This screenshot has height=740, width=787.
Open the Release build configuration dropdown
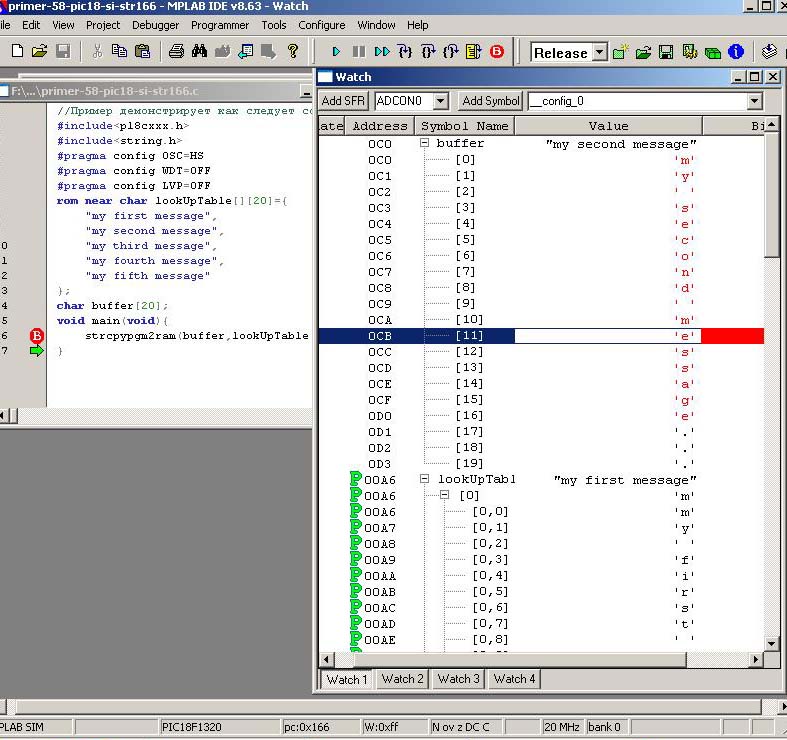click(599, 53)
